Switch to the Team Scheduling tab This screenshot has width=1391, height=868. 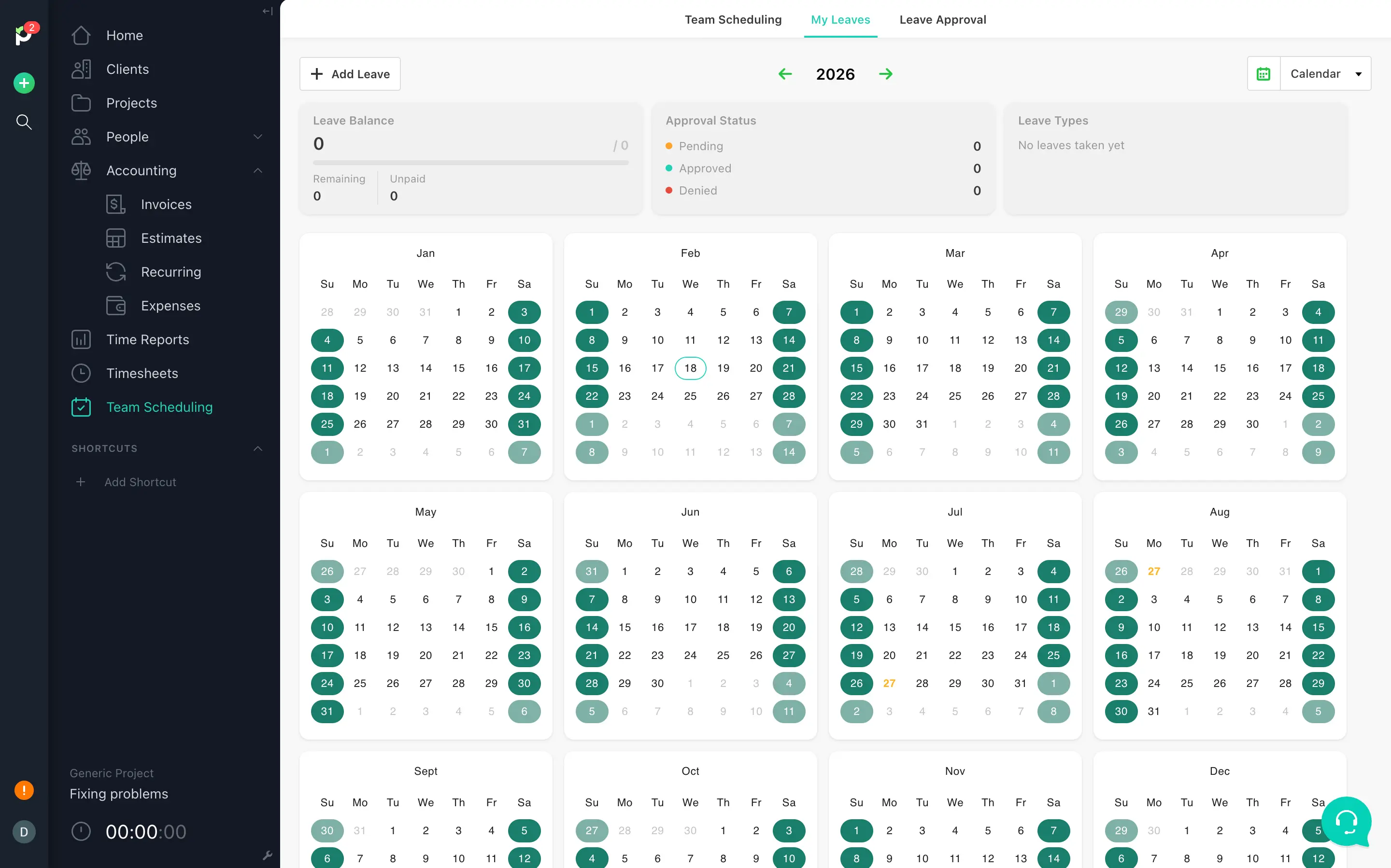pyautogui.click(x=733, y=19)
